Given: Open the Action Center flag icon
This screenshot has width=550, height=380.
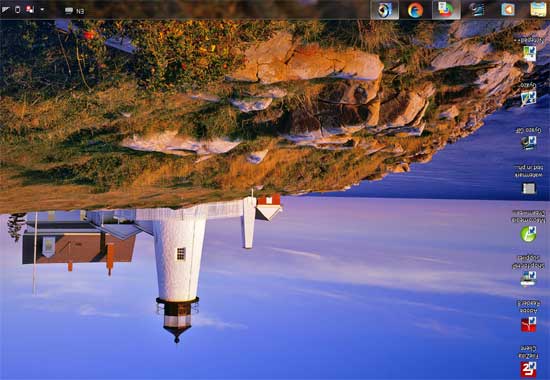Looking at the screenshot, I should pyautogui.click(x=29, y=9).
